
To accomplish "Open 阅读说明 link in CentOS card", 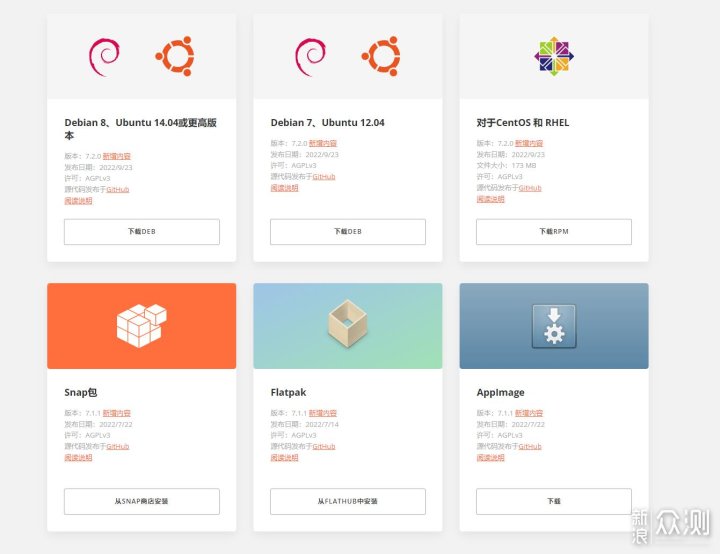I will [490, 199].
